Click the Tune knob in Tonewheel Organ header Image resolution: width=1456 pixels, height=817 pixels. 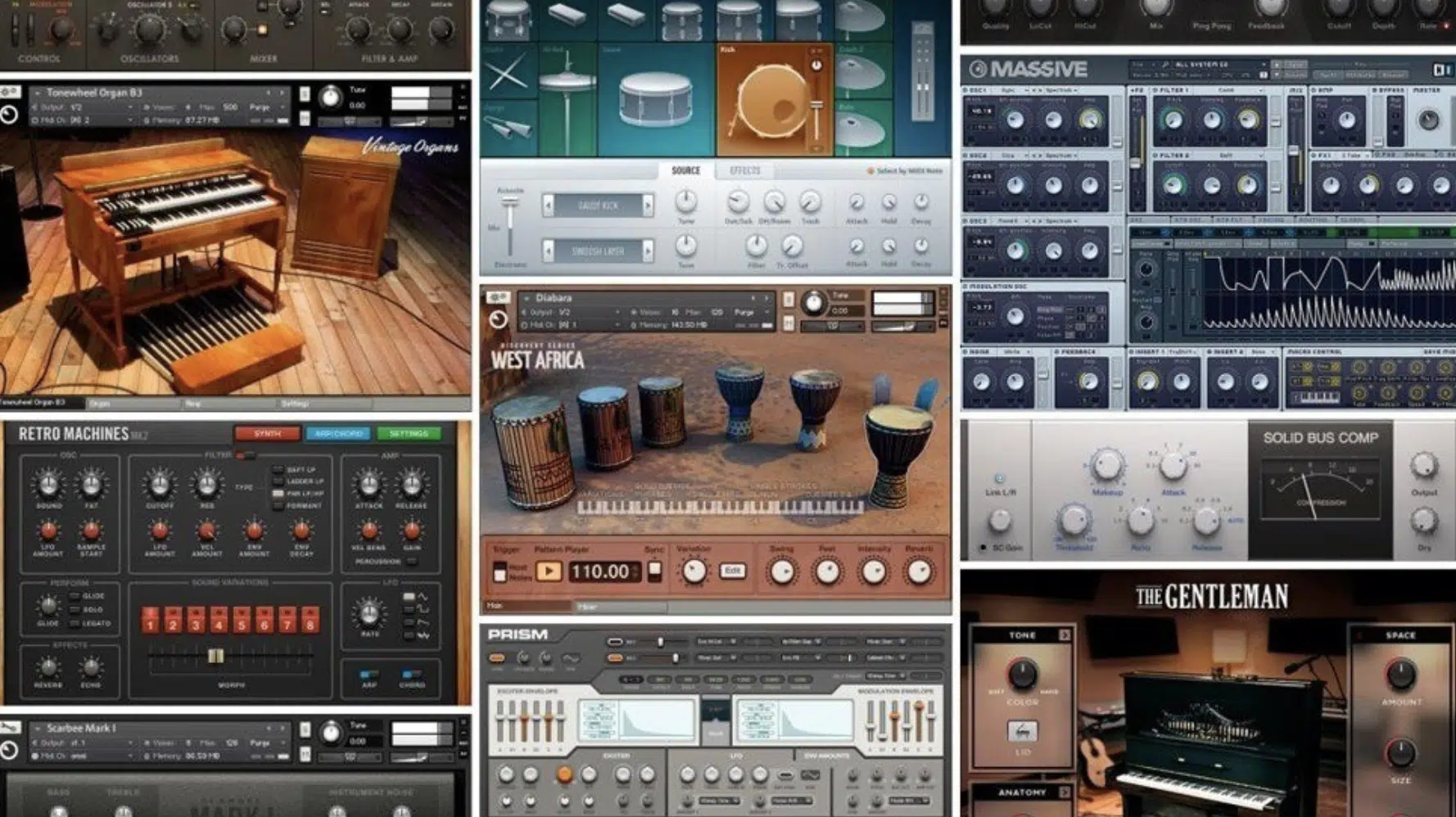(331, 97)
